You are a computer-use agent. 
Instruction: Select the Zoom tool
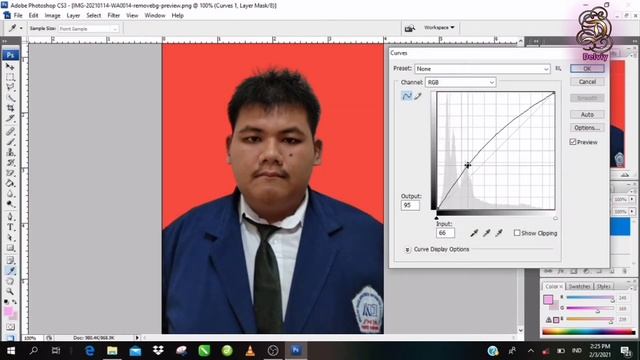[10, 291]
